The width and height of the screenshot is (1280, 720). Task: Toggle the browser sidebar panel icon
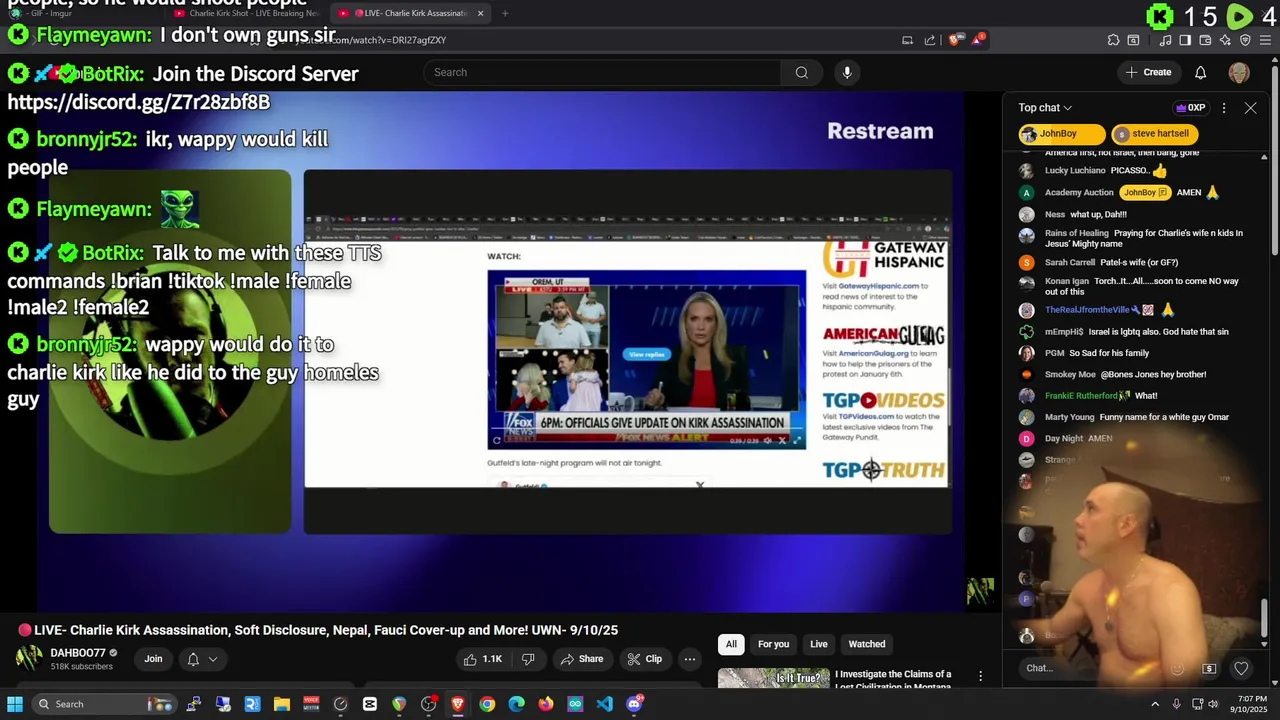(x=1185, y=40)
